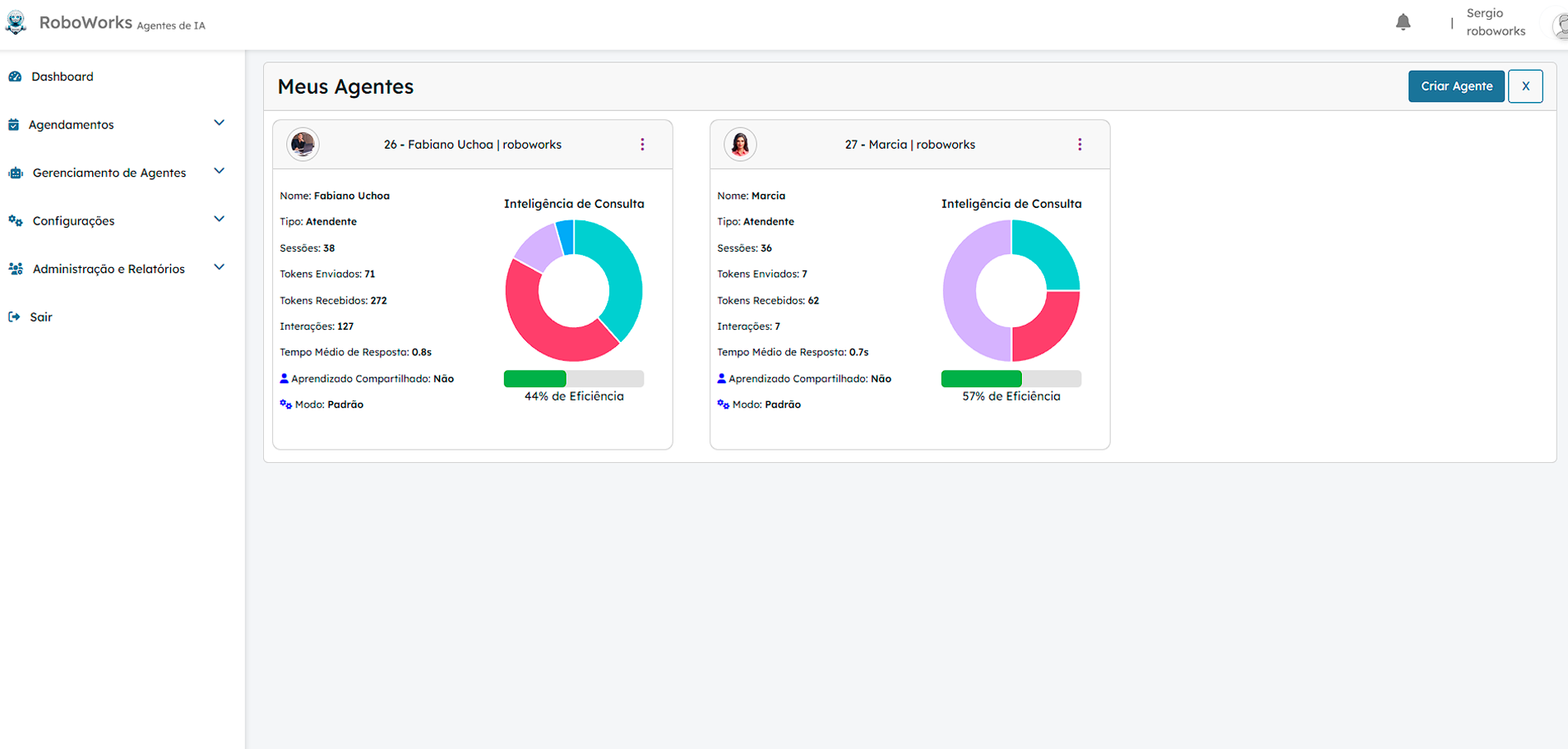Expand the Agendamentos menu chevron
Screen dimensions: 1568x749
[219, 123]
